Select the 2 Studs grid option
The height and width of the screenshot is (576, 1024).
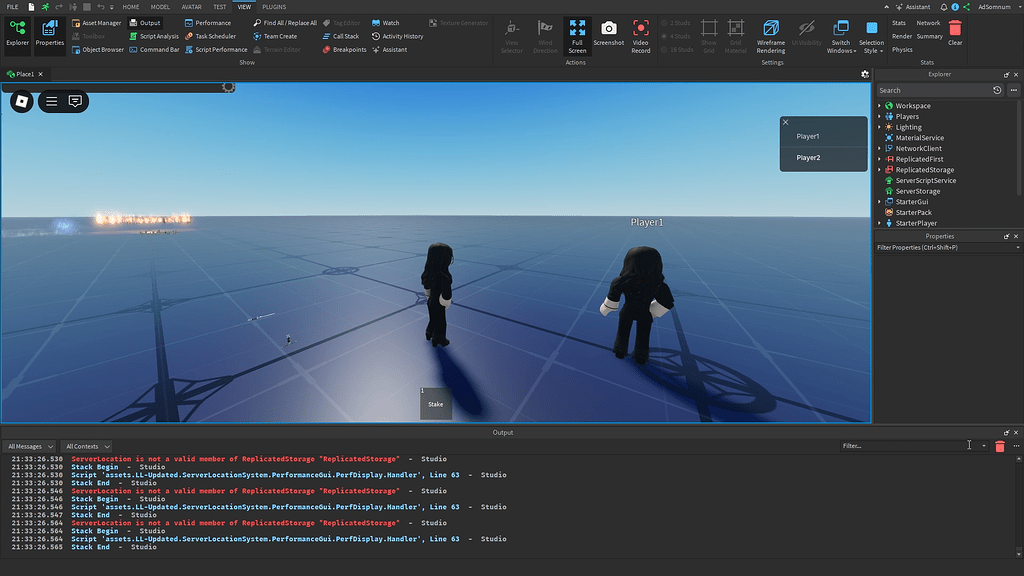tap(676, 23)
